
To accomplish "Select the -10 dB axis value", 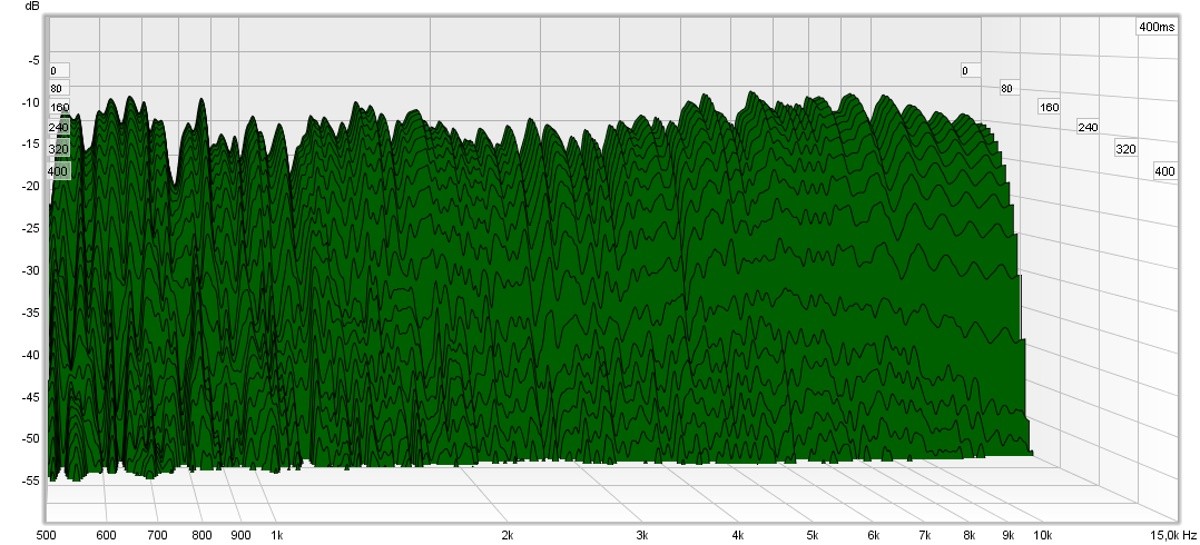I will [33, 102].
